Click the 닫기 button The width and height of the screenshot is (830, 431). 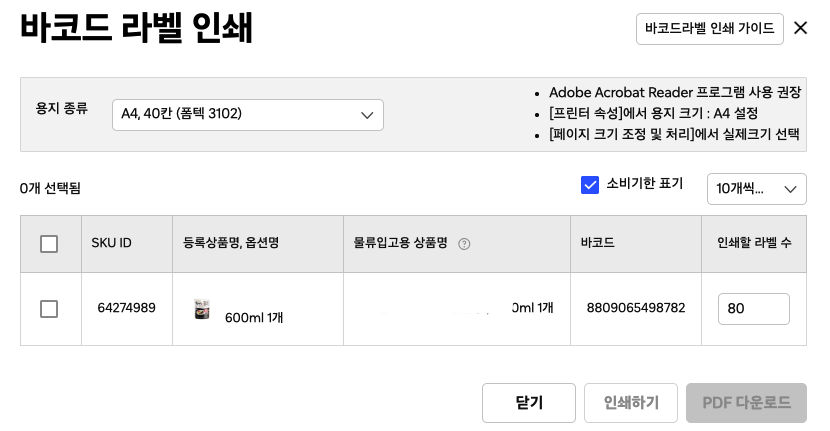click(x=529, y=403)
